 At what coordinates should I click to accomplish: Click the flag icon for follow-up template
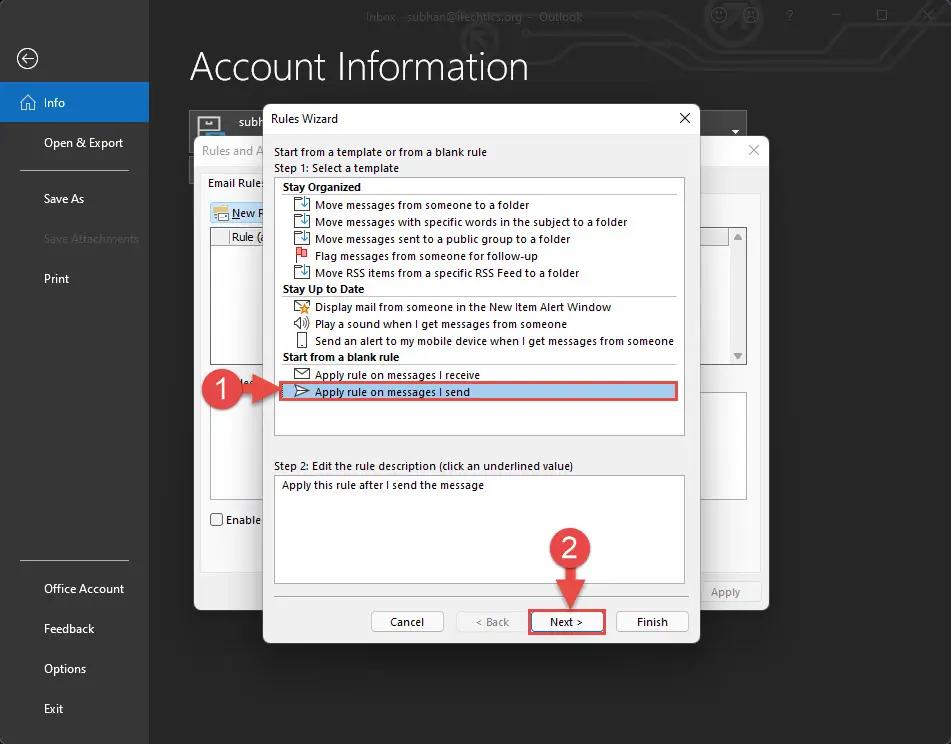[x=301, y=255]
